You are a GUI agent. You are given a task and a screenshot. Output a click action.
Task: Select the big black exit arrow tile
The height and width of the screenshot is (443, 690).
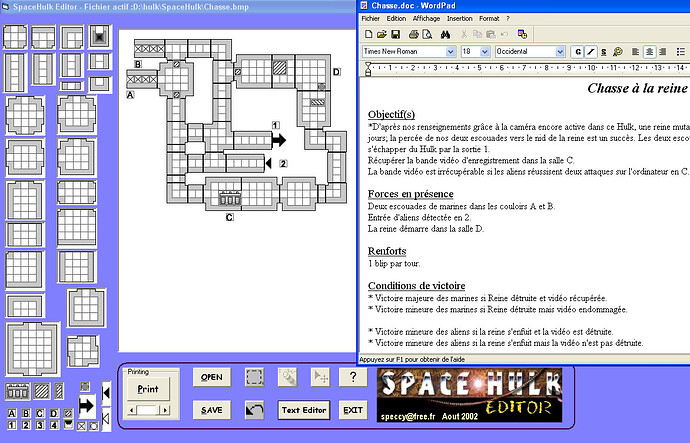tap(87, 406)
